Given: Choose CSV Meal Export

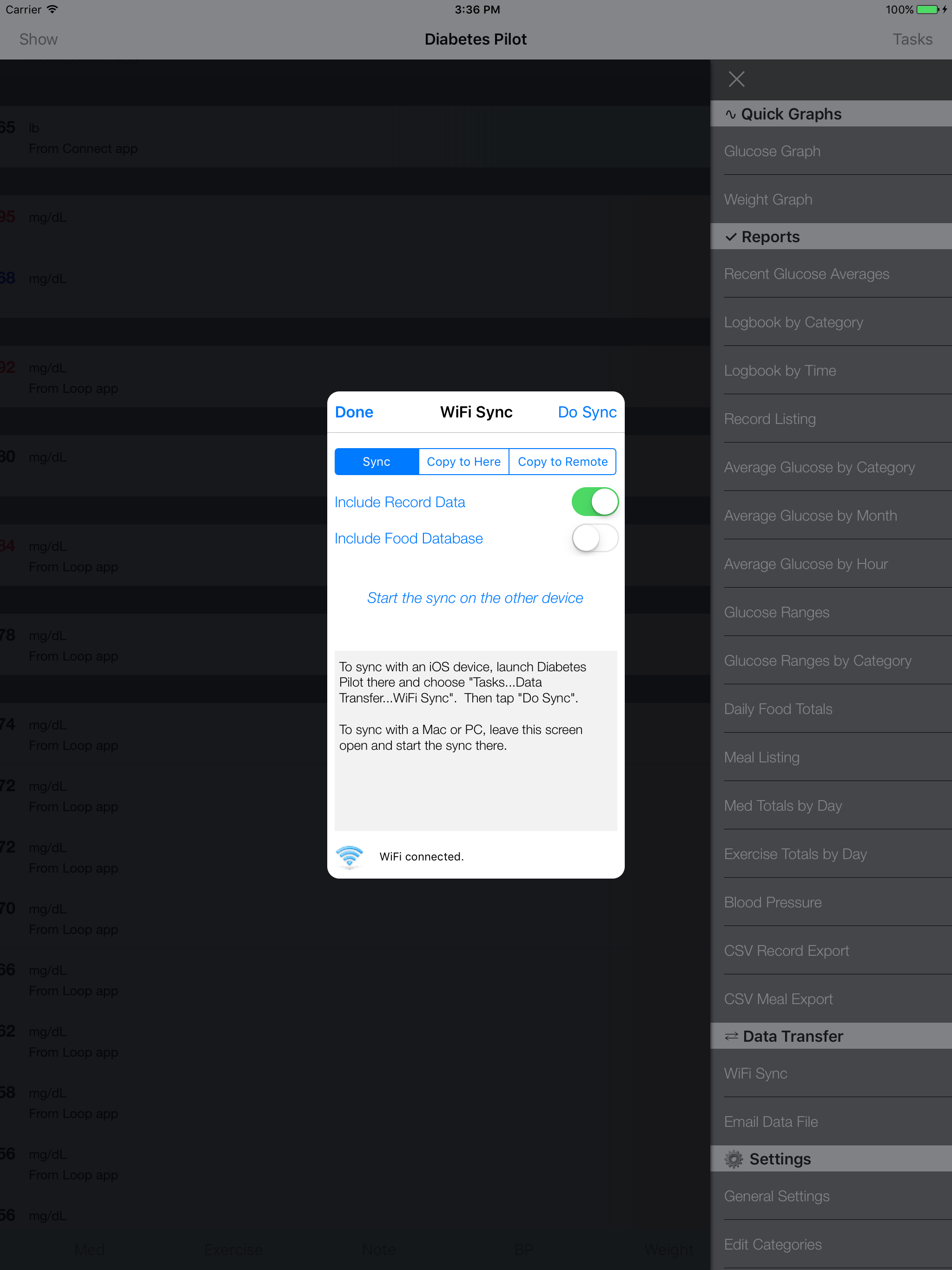Looking at the screenshot, I should coord(831,999).
